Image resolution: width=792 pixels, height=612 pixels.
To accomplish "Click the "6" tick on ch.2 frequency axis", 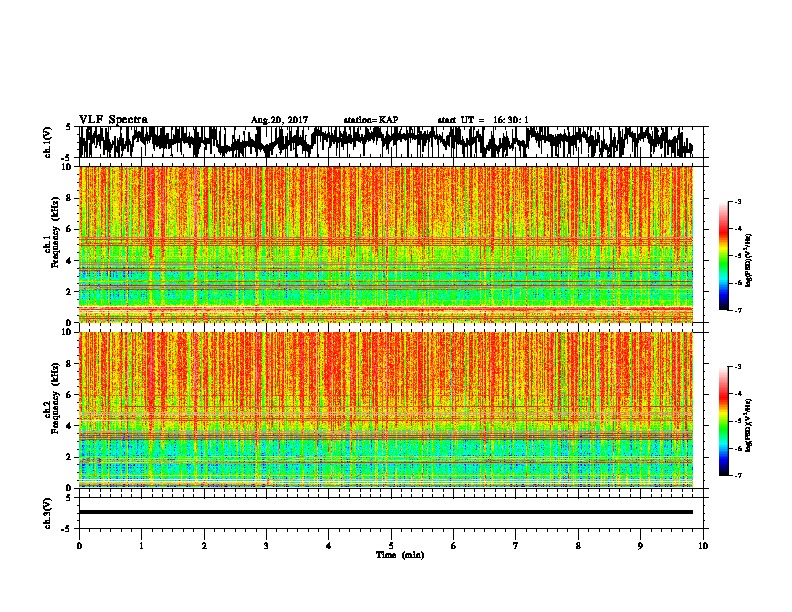I will pos(71,395).
